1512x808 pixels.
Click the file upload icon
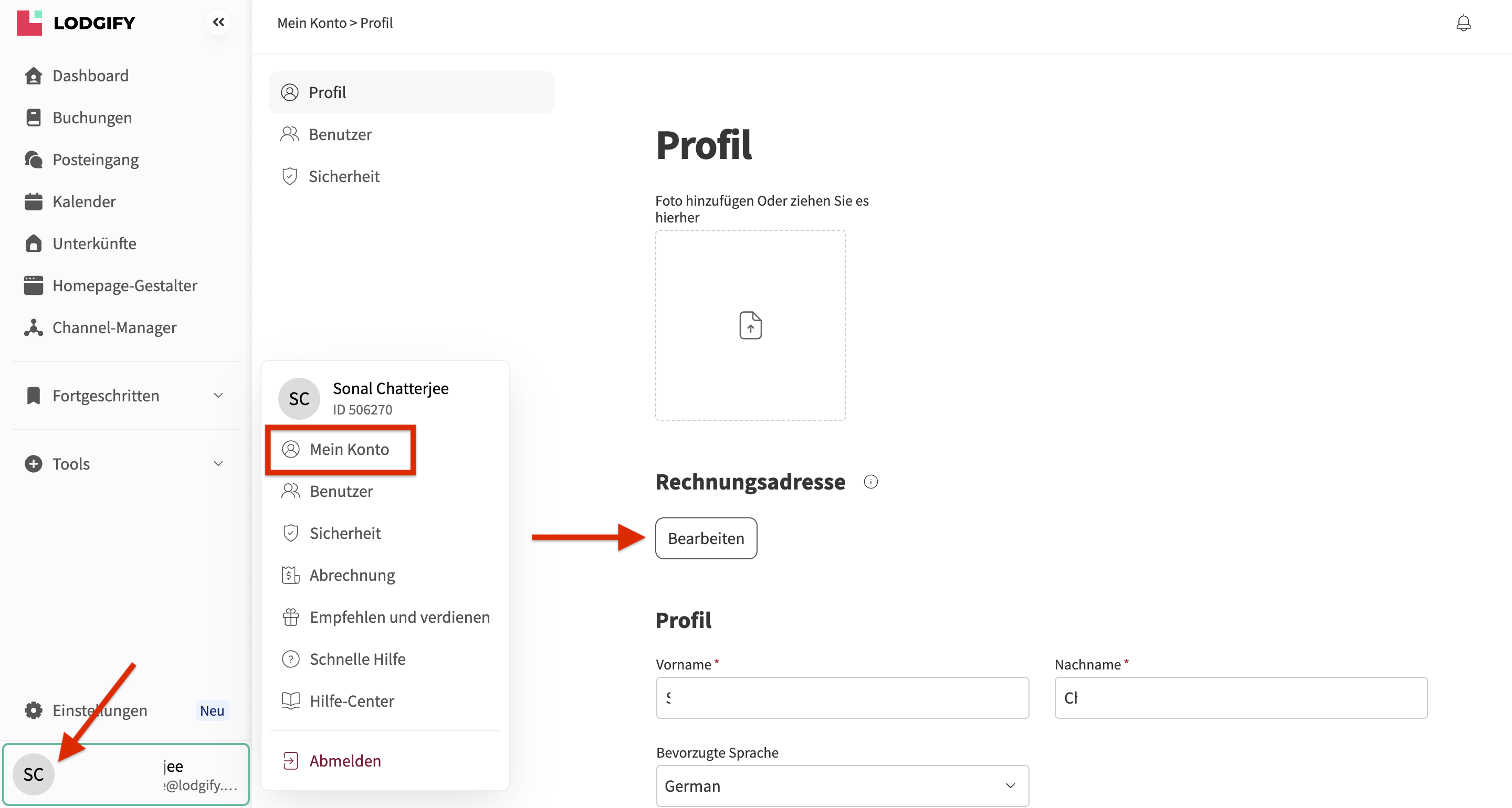pyautogui.click(x=750, y=325)
